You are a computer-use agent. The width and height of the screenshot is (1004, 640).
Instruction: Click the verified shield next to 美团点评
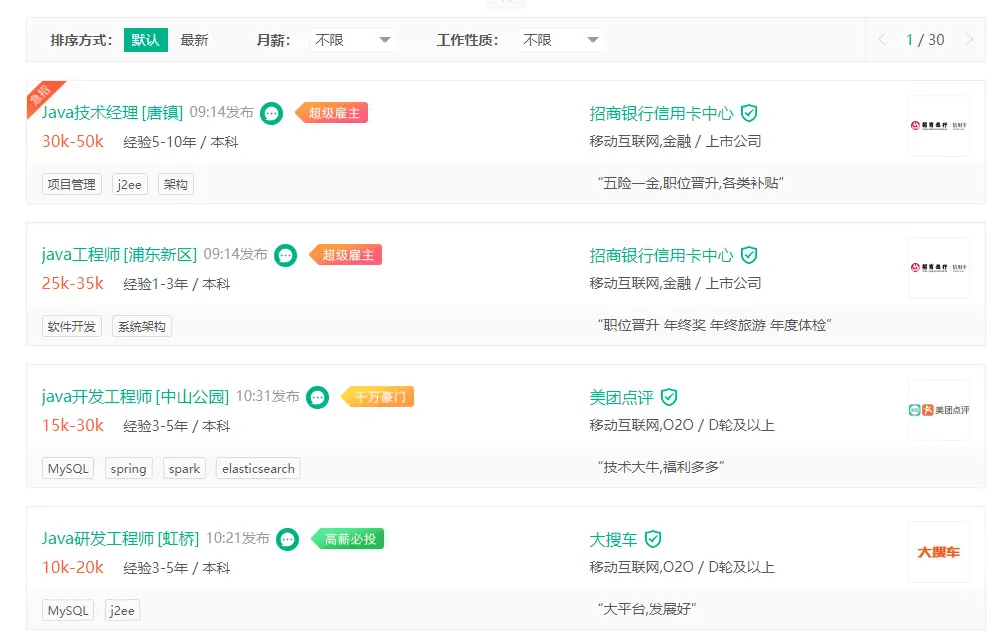tap(669, 397)
